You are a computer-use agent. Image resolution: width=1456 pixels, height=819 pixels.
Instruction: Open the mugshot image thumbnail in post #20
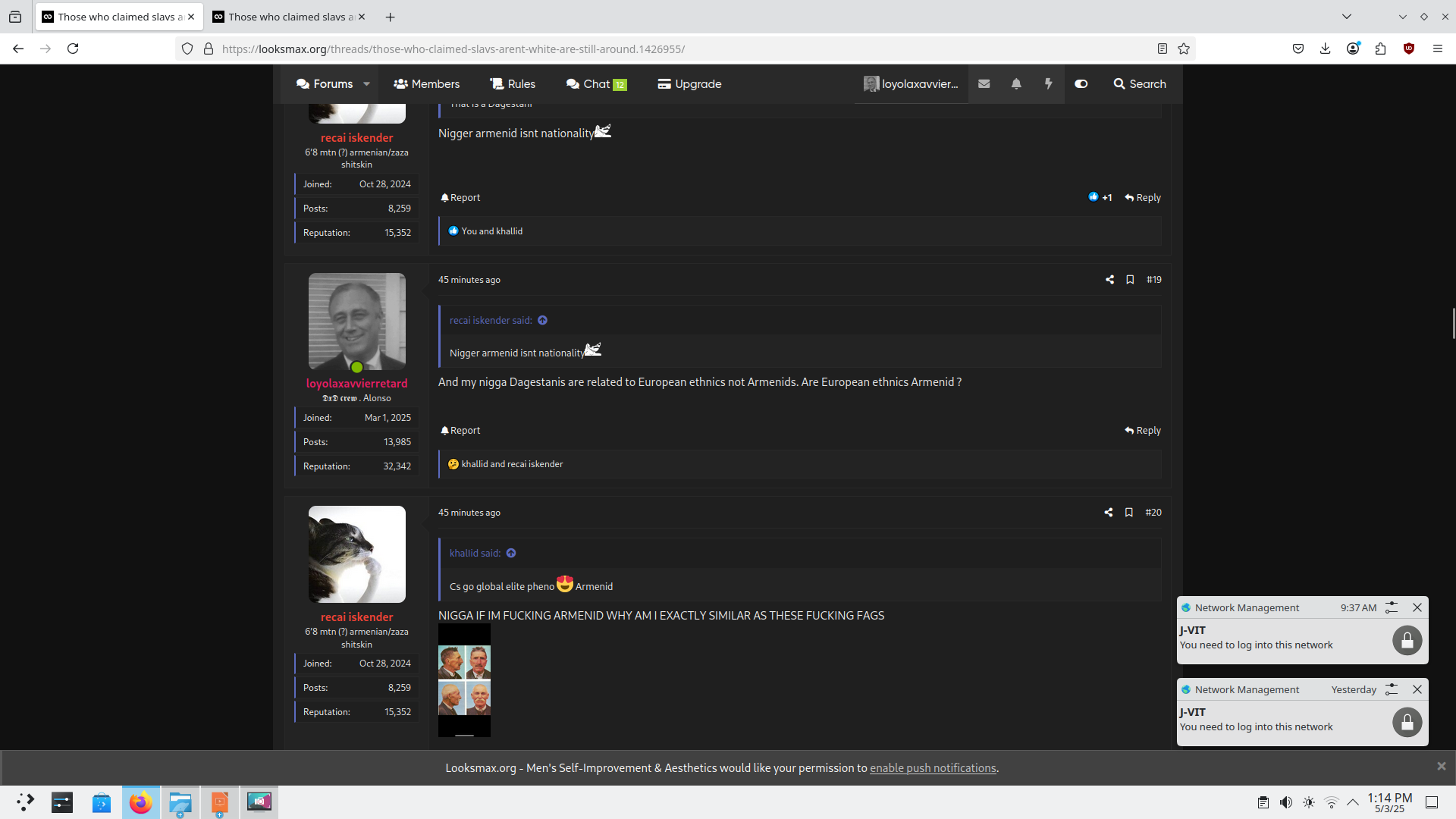click(x=464, y=680)
